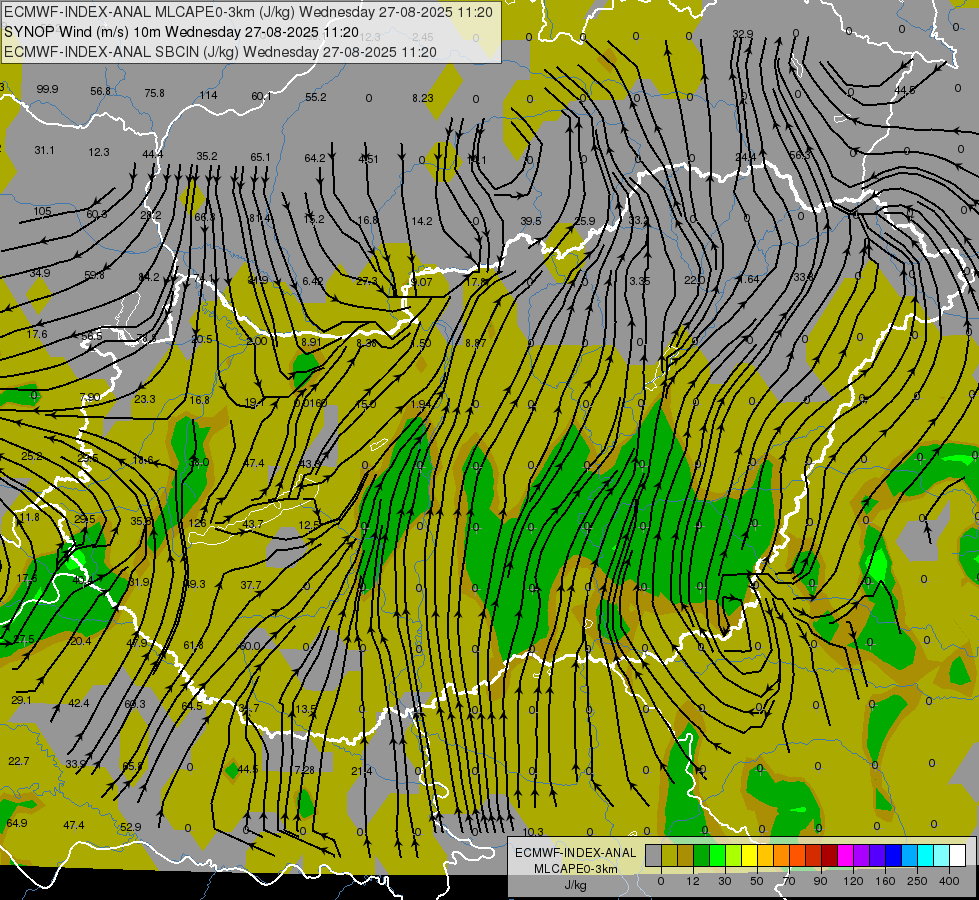Click the SBCIN title line in header

click(x=220, y=52)
